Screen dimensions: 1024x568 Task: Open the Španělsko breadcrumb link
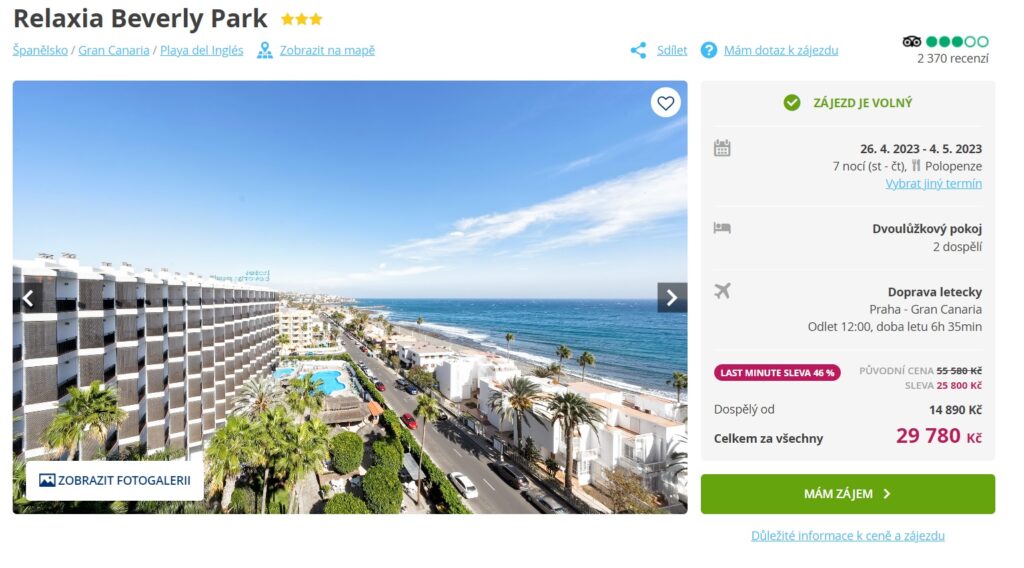tap(40, 50)
